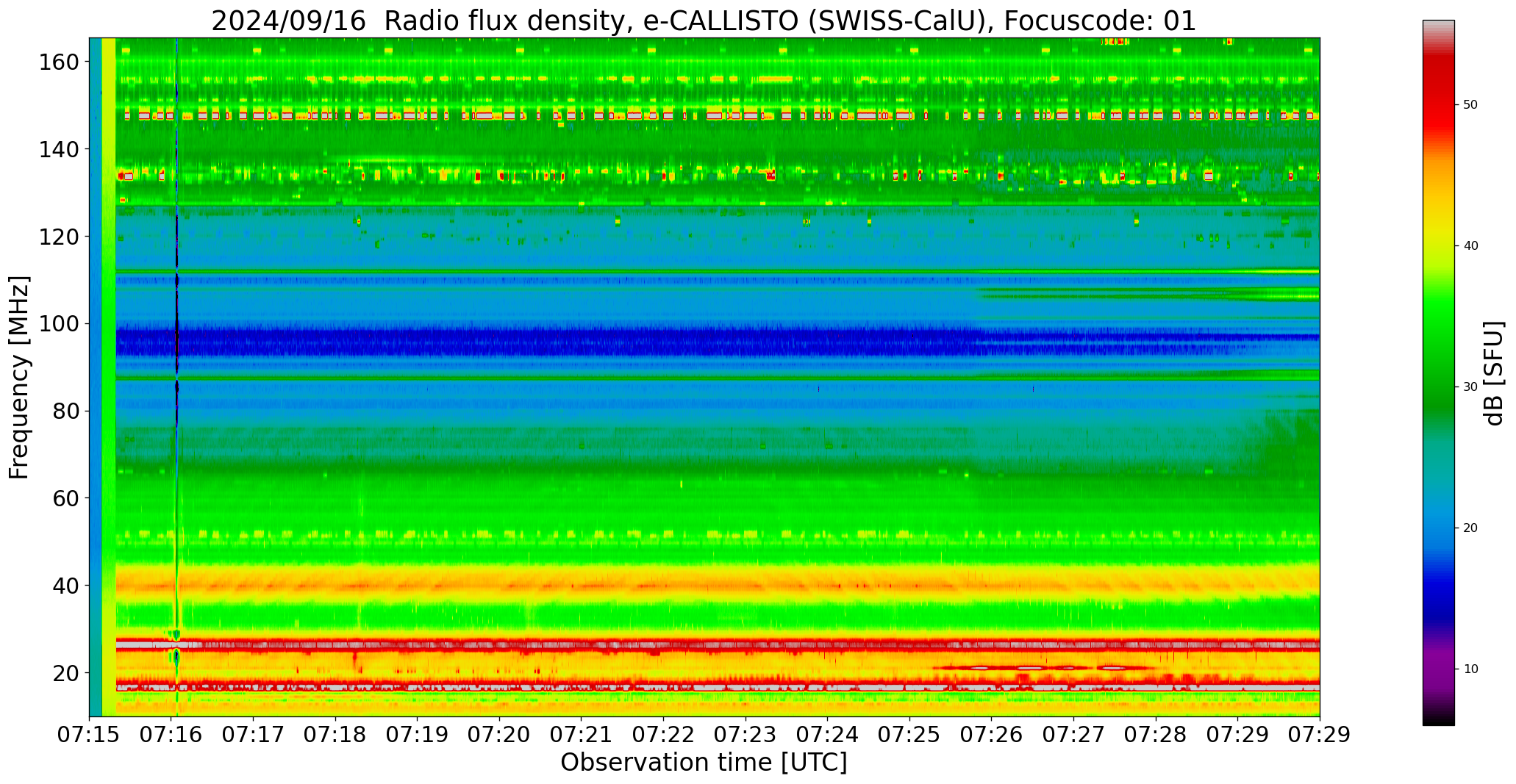Click the 'Observation time [UTC]' x-axis label
Image resolution: width=1516 pixels, height=784 pixels.
pos(704,763)
